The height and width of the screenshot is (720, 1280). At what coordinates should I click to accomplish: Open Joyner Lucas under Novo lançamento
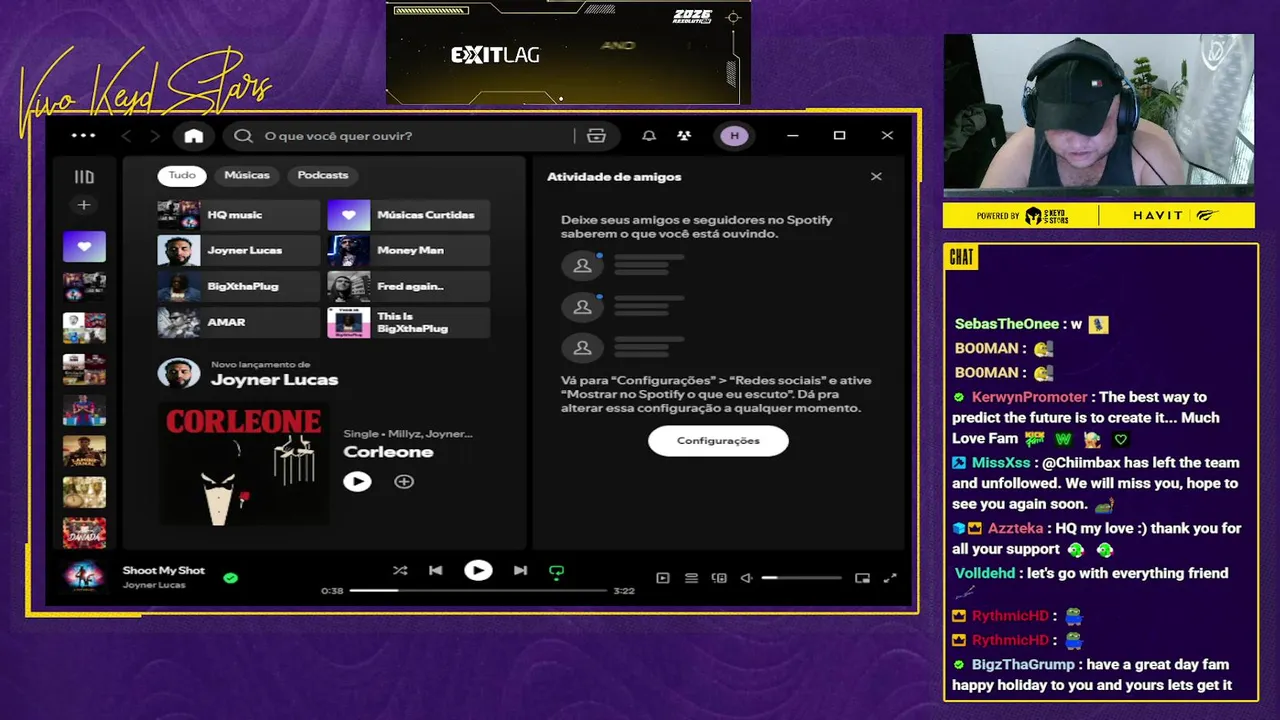(x=274, y=380)
